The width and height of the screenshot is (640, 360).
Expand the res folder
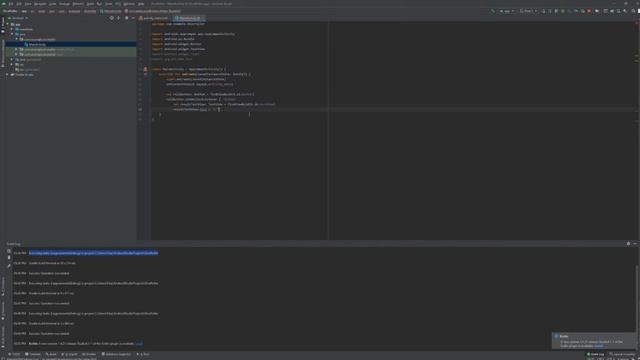pos(12,64)
